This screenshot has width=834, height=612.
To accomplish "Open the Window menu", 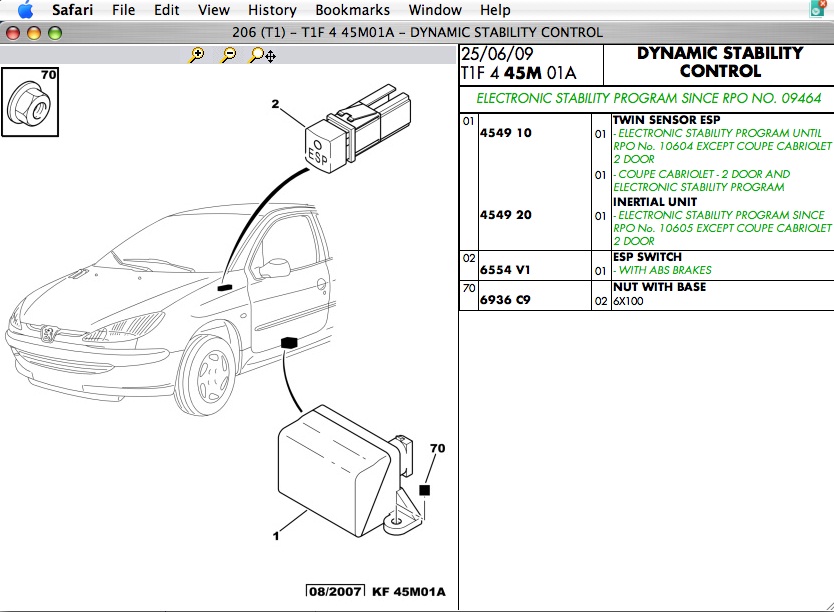I will (435, 10).
